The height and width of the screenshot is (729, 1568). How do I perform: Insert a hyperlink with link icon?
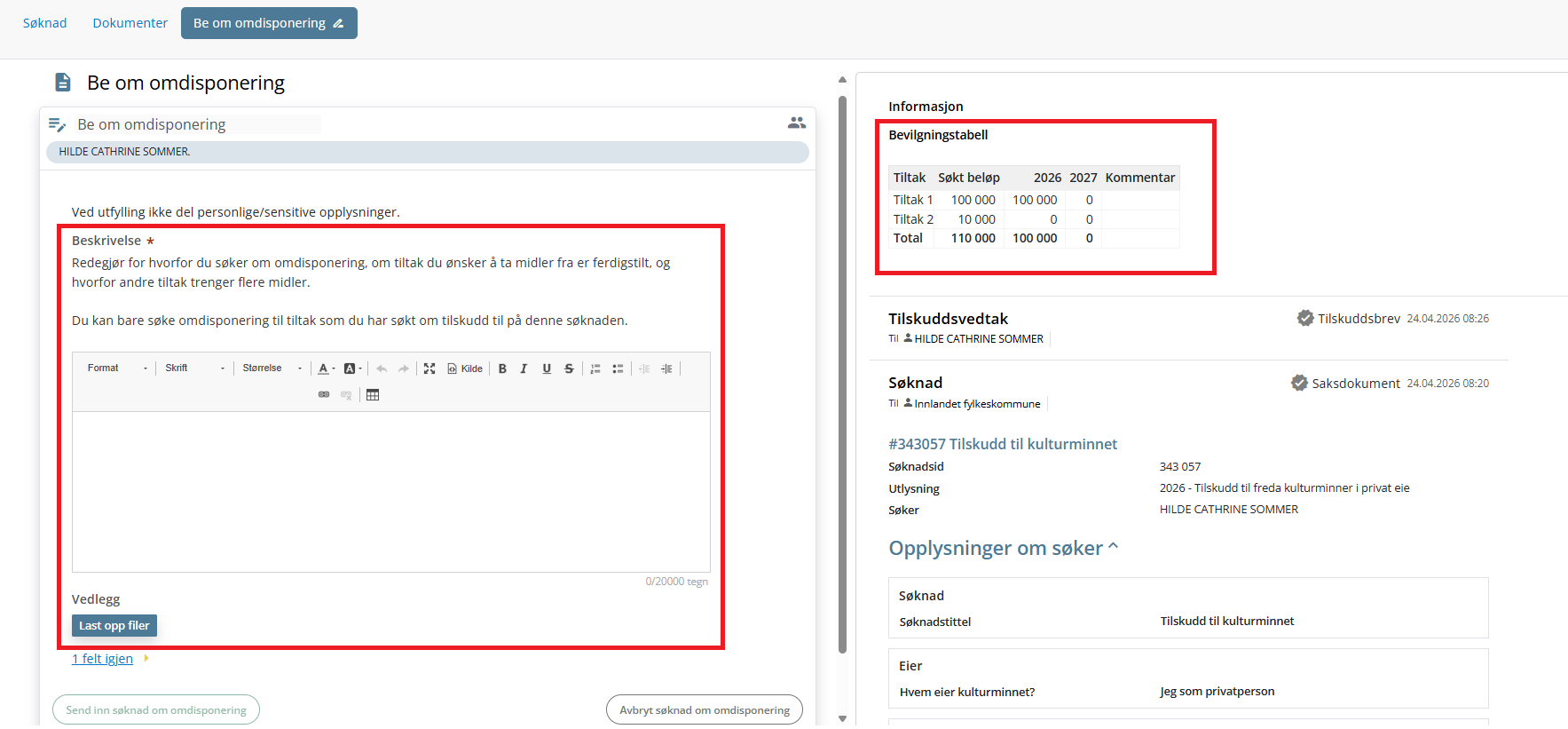(x=324, y=395)
